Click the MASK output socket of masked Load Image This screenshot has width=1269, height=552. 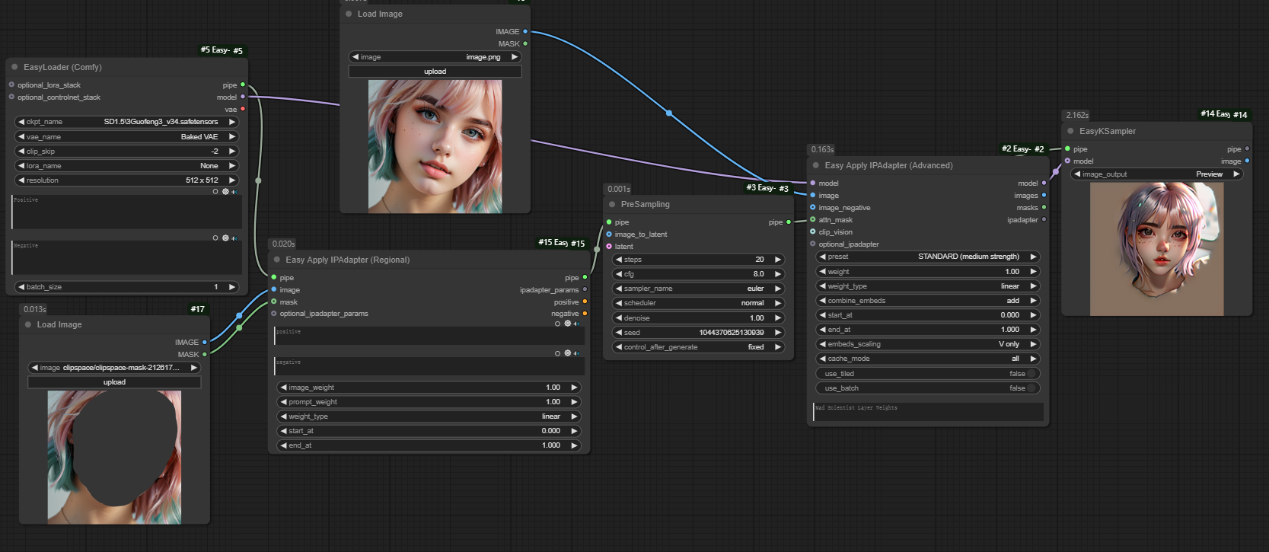[204, 353]
